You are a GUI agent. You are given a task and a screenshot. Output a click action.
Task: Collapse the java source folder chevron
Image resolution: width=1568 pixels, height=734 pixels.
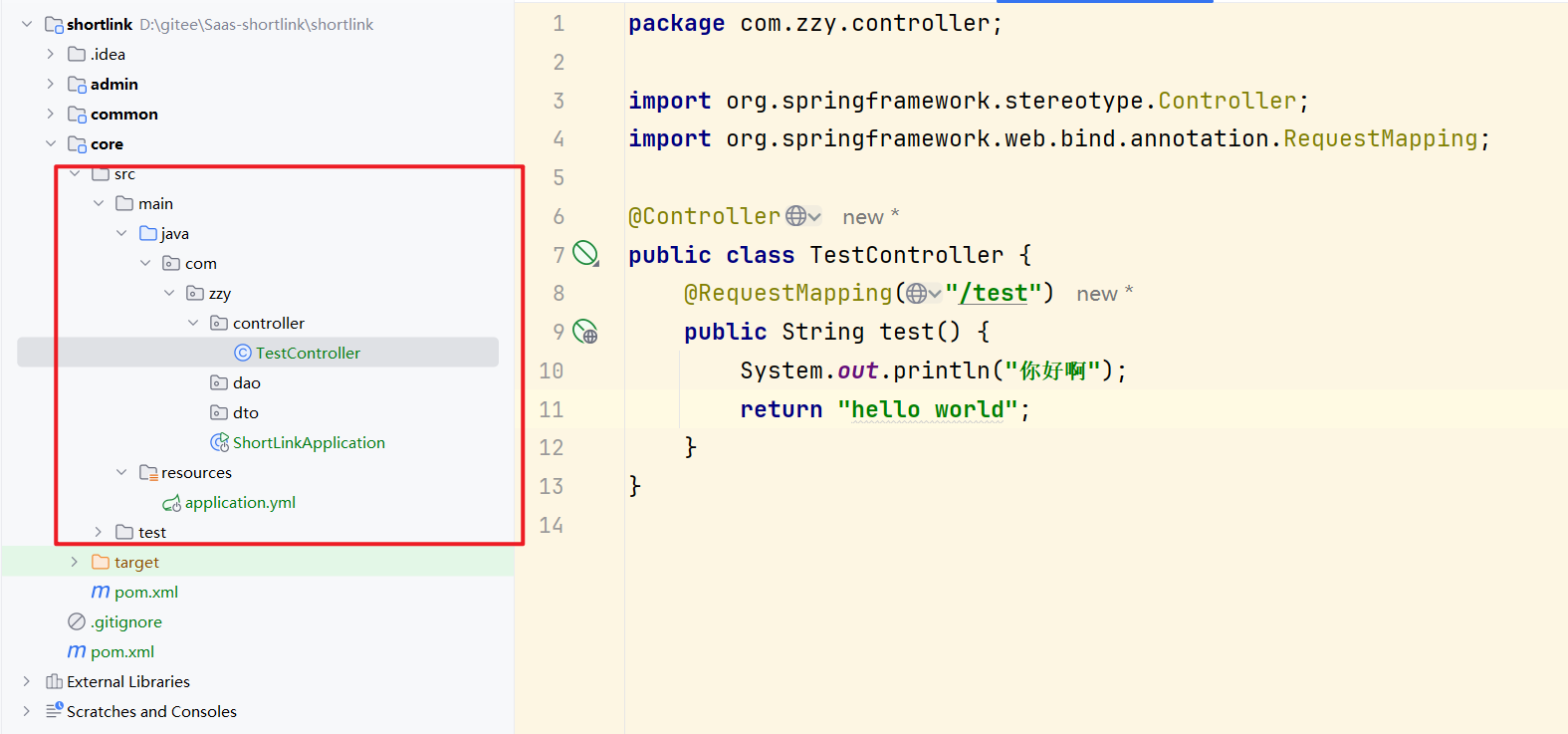(x=121, y=233)
